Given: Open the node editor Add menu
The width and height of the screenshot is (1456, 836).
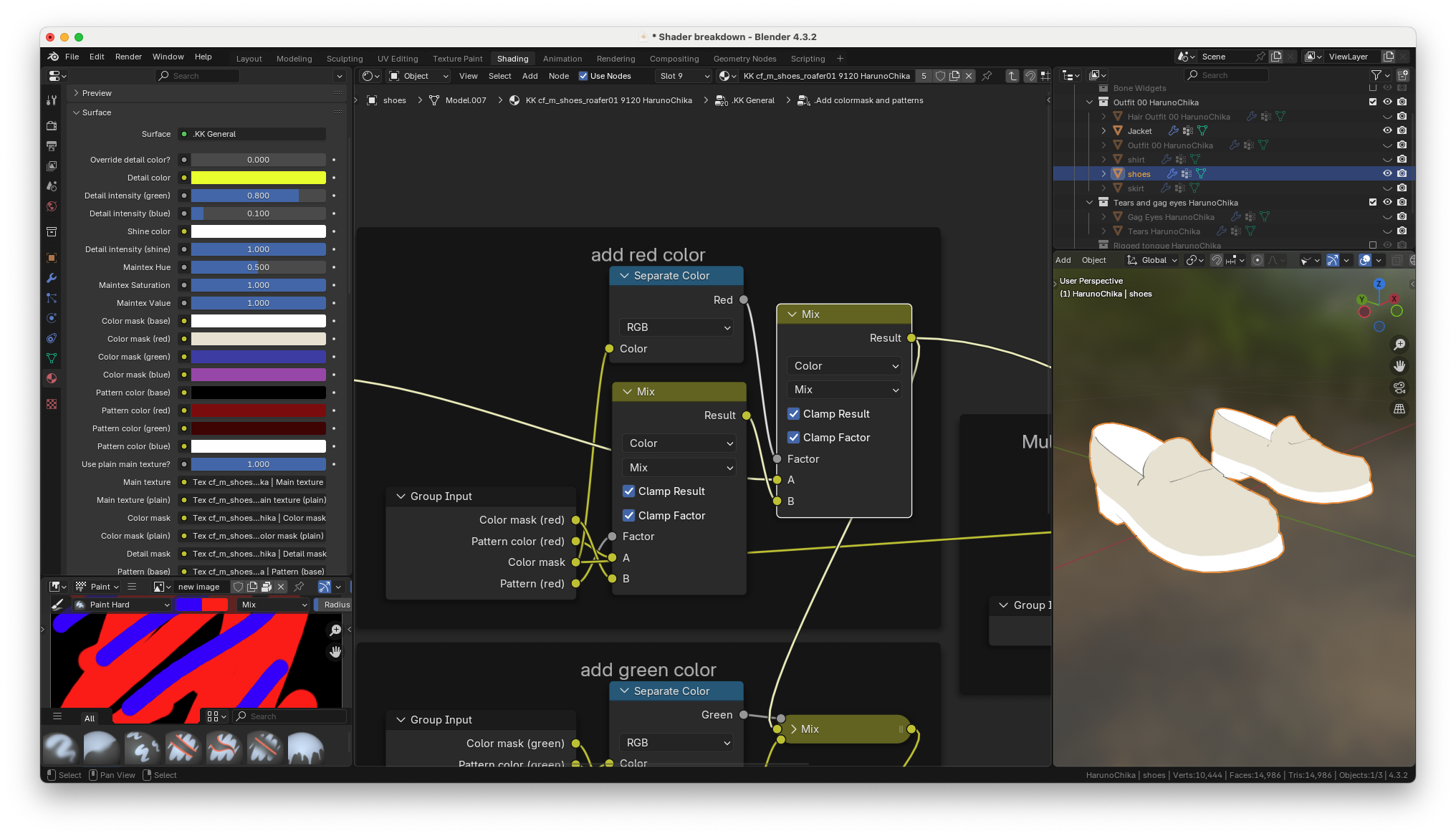Looking at the screenshot, I should point(530,76).
